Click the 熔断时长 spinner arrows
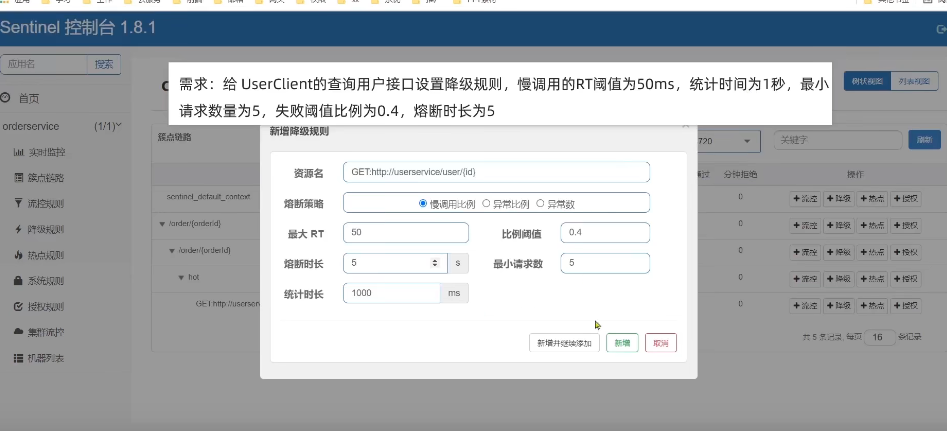 434,263
